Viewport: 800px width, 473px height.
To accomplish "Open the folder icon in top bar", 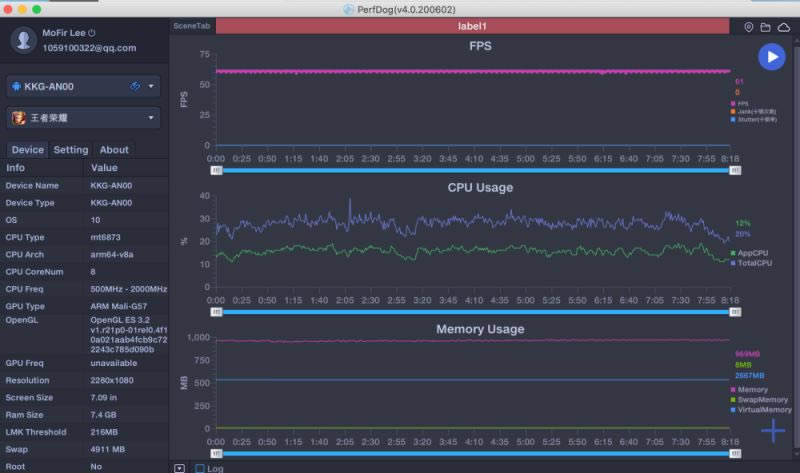I will tap(765, 27).
